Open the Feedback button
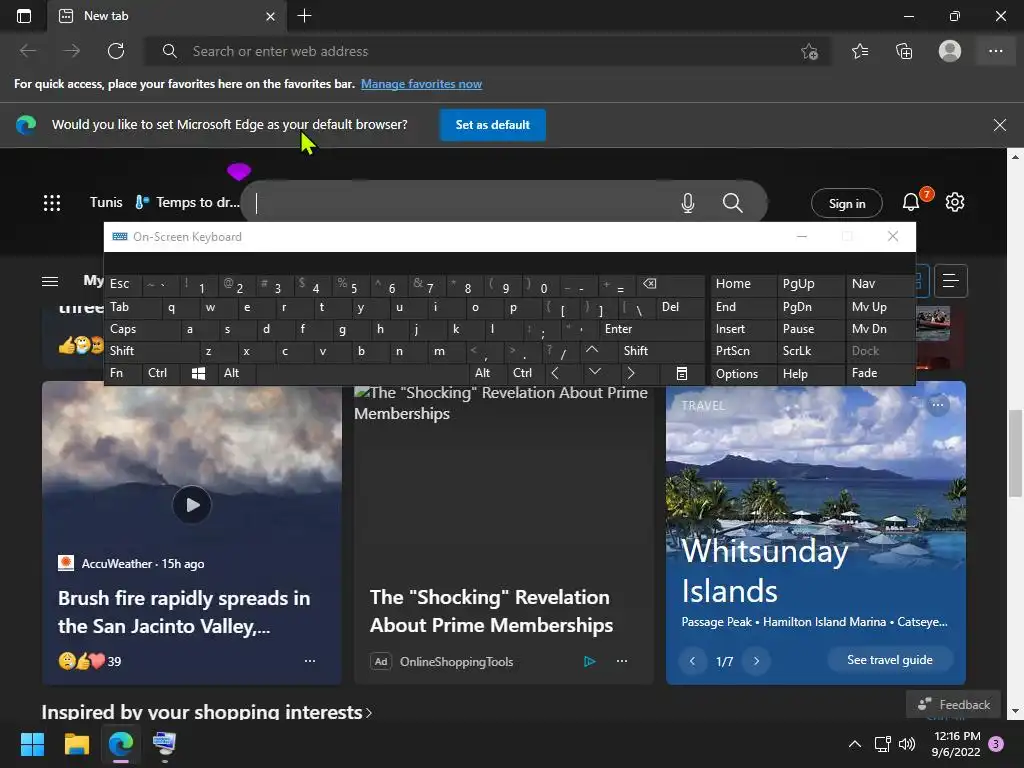The image size is (1024, 768). coord(953,704)
